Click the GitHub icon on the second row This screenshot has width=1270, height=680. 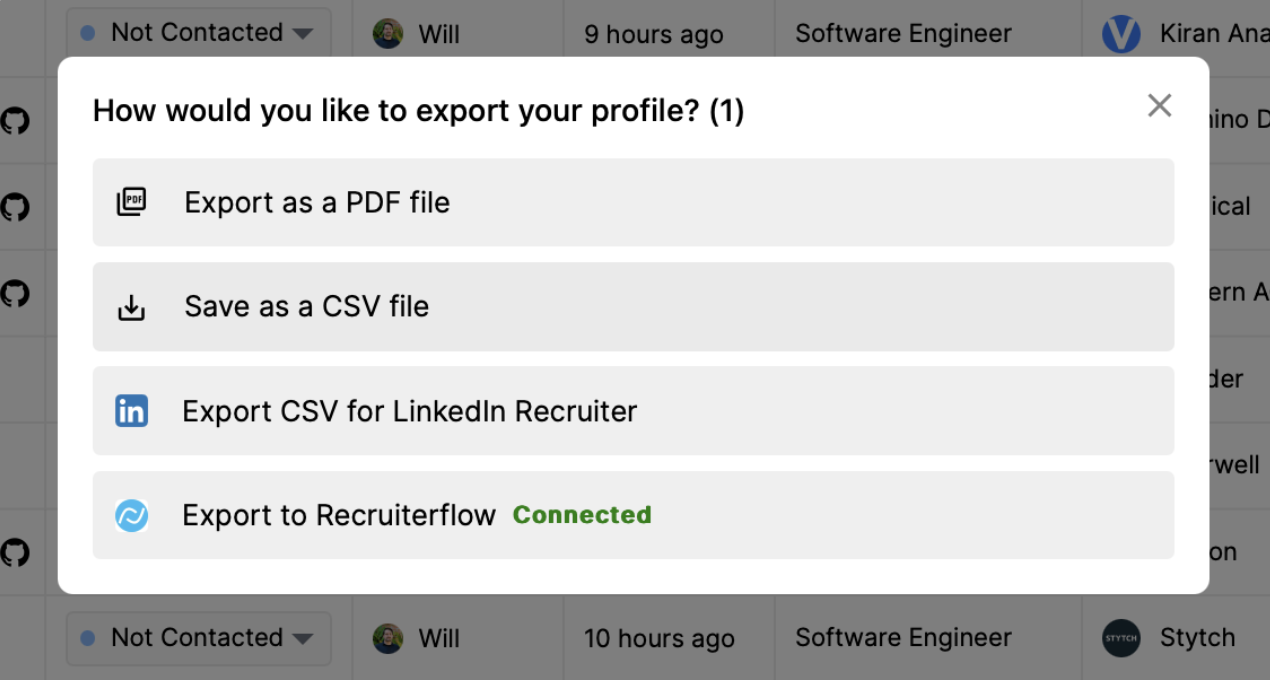point(14,207)
